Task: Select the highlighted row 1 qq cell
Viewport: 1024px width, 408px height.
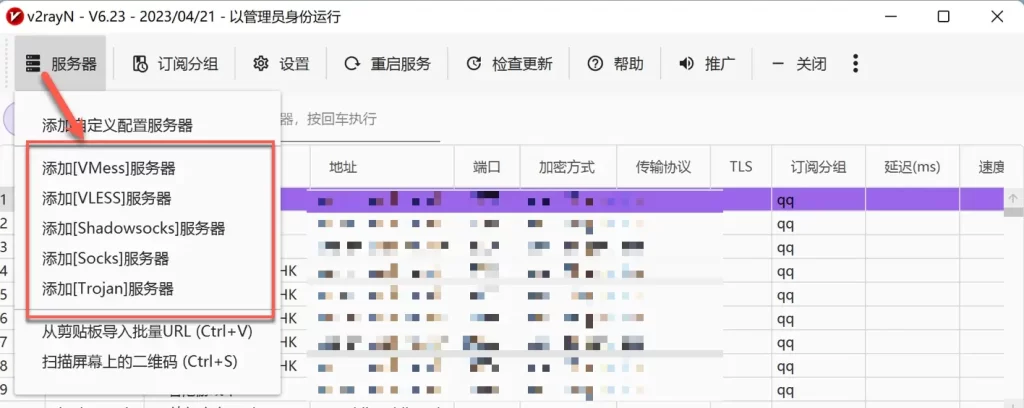Action: 819,200
